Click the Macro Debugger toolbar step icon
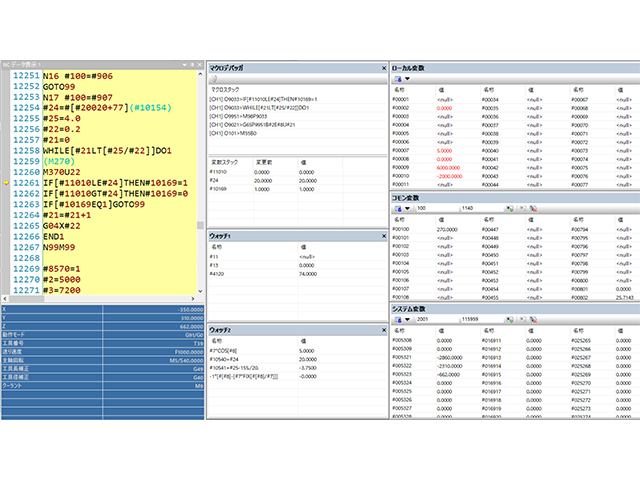Screen dimensions: 640x480 [214, 79]
